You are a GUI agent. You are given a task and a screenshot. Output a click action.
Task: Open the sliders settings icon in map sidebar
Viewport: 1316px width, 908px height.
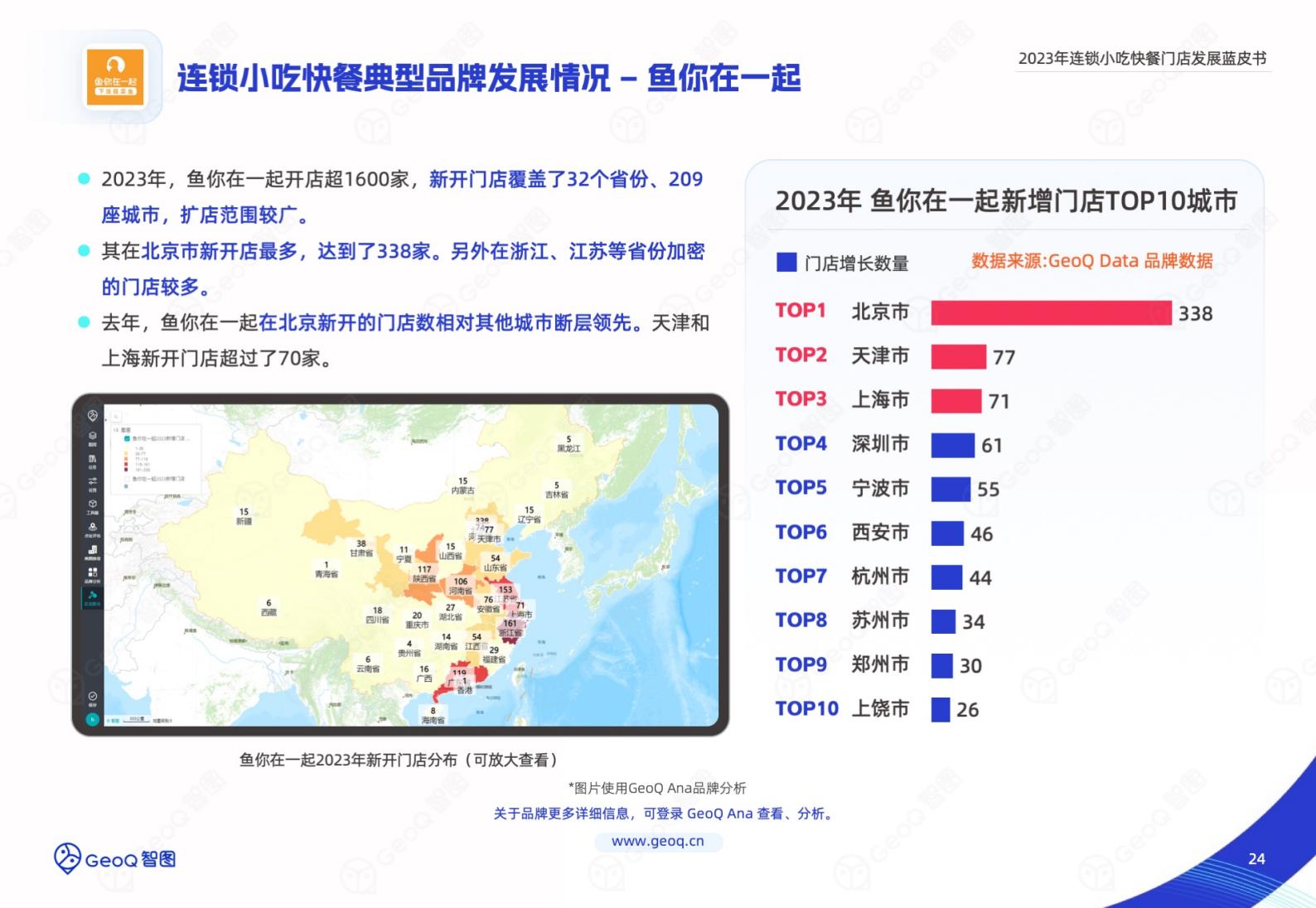(93, 481)
